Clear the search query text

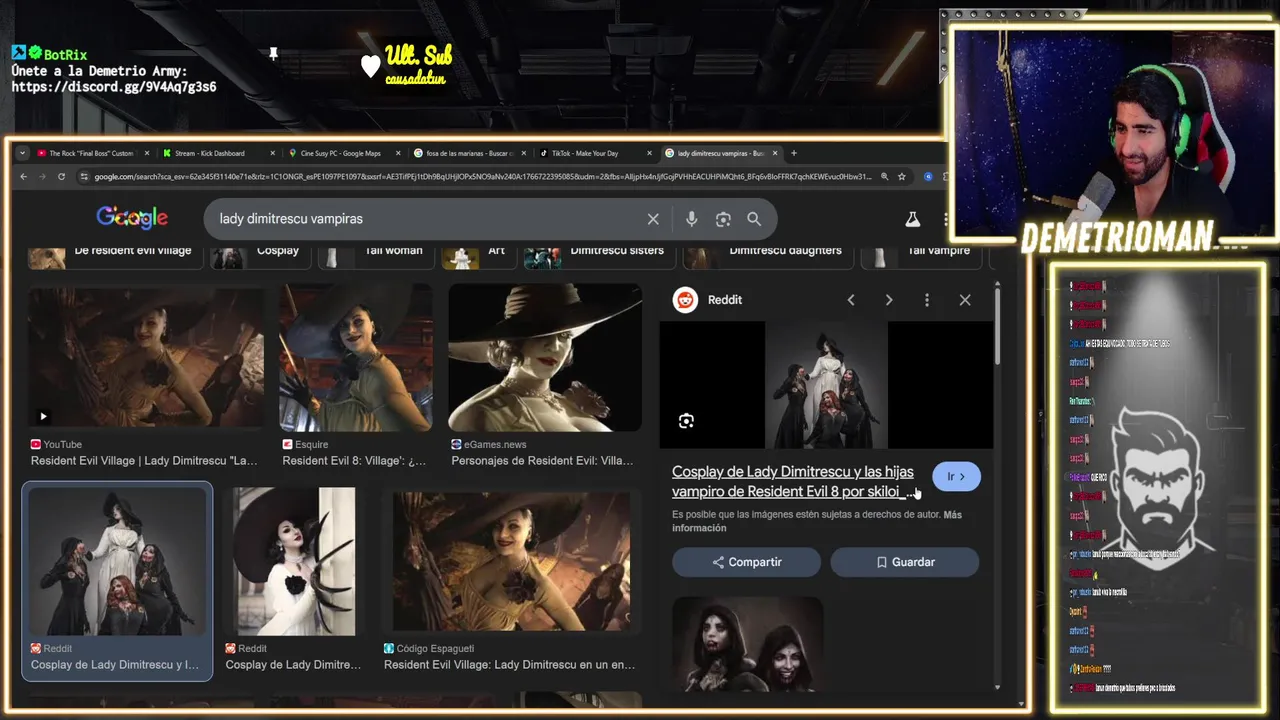[653, 219]
